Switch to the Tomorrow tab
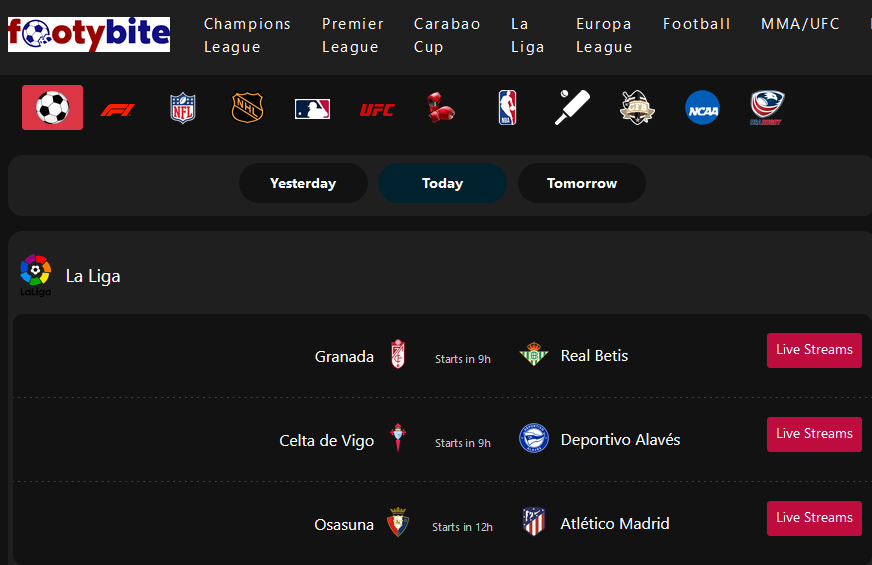872x565 pixels. [582, 183]
